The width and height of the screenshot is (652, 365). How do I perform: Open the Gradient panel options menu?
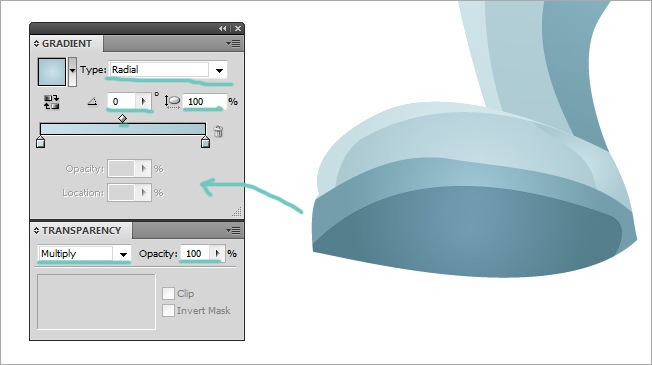pyautogui.click(x=233, y=43)
